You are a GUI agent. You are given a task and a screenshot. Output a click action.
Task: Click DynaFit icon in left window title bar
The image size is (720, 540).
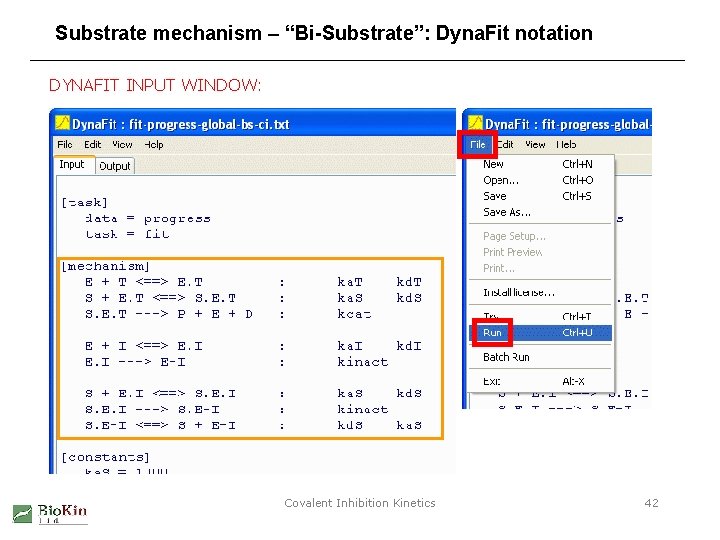62,123
